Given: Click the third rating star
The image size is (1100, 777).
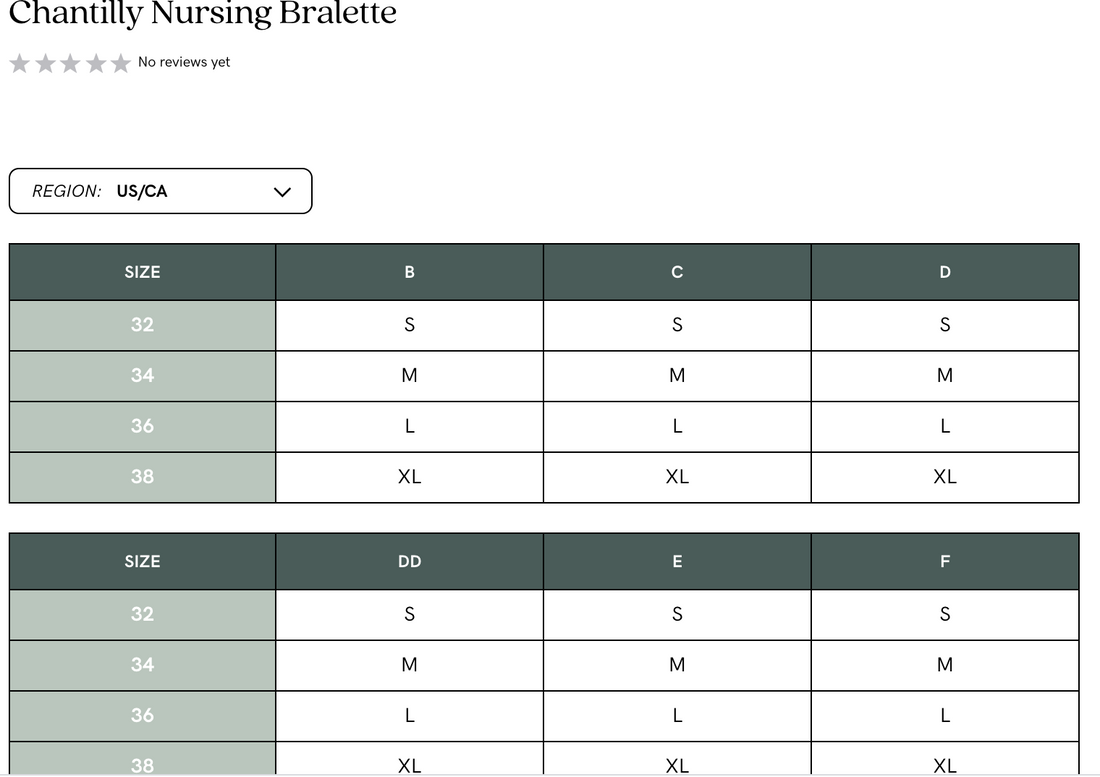Looking at the screenshot, I should [70, 64].
